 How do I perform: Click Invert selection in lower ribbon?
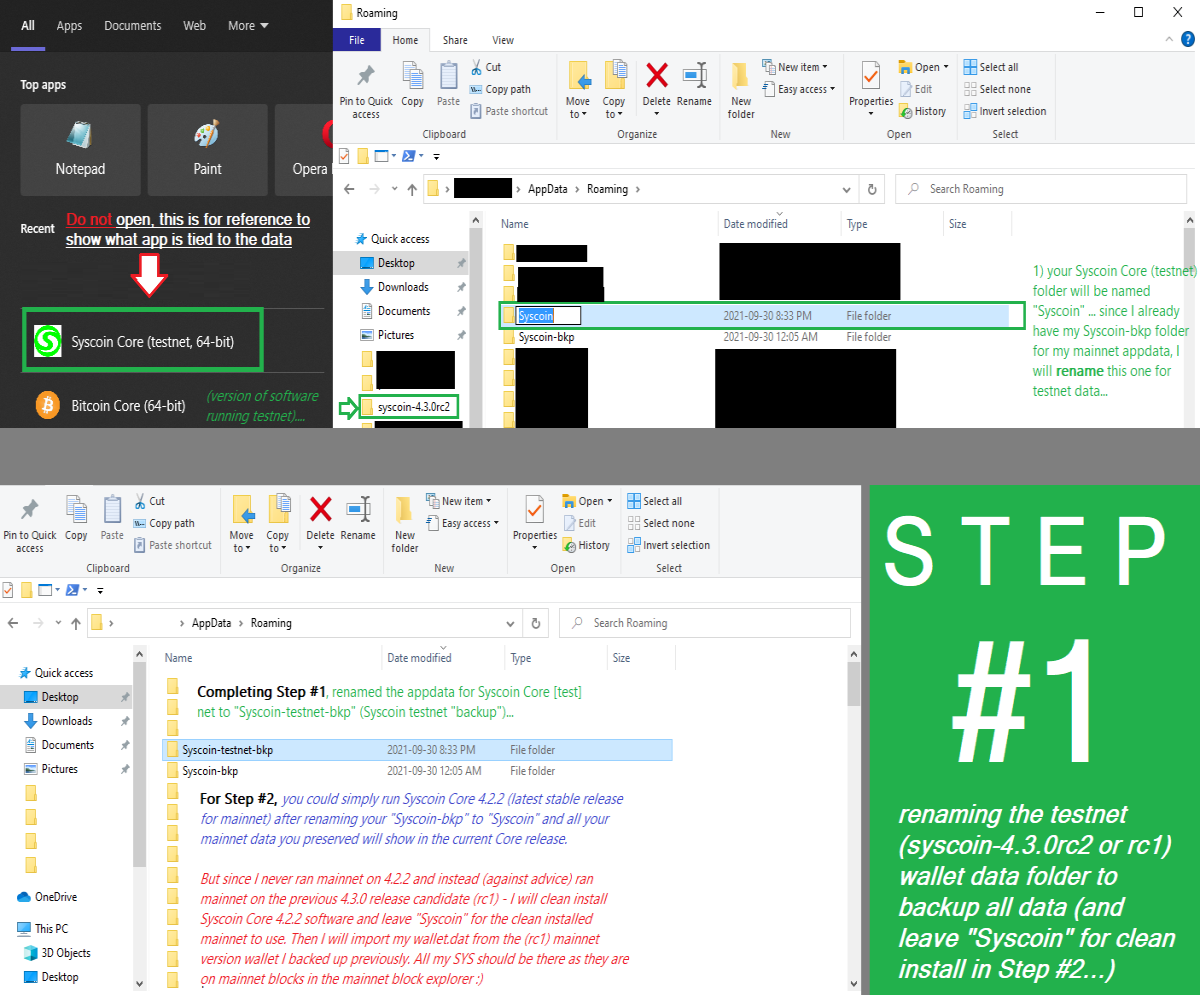tap(669, 545)
